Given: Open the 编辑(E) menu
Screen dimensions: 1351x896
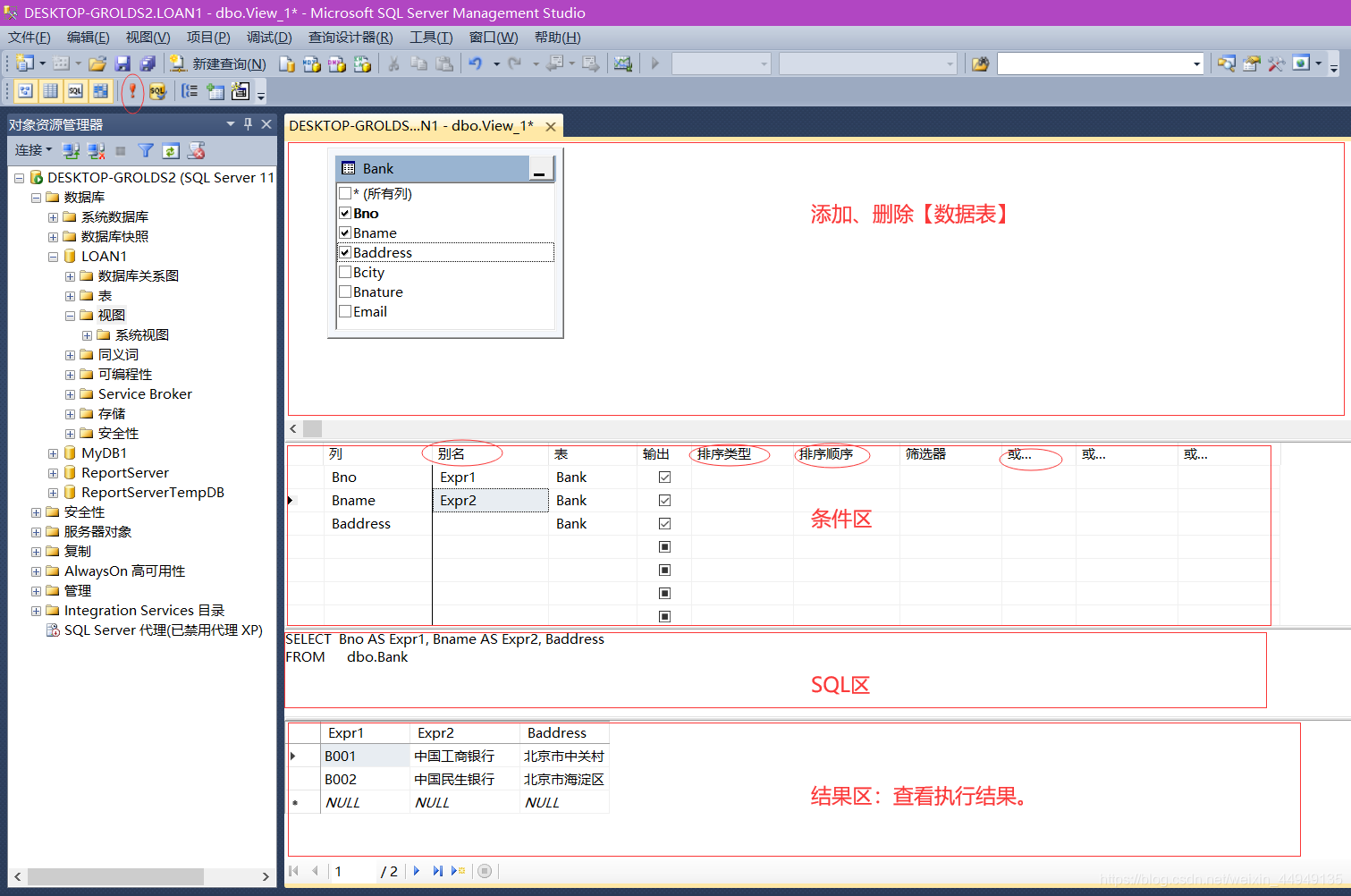Looking at the screenshot, I should pyautogui.click(x=88, y=37).
